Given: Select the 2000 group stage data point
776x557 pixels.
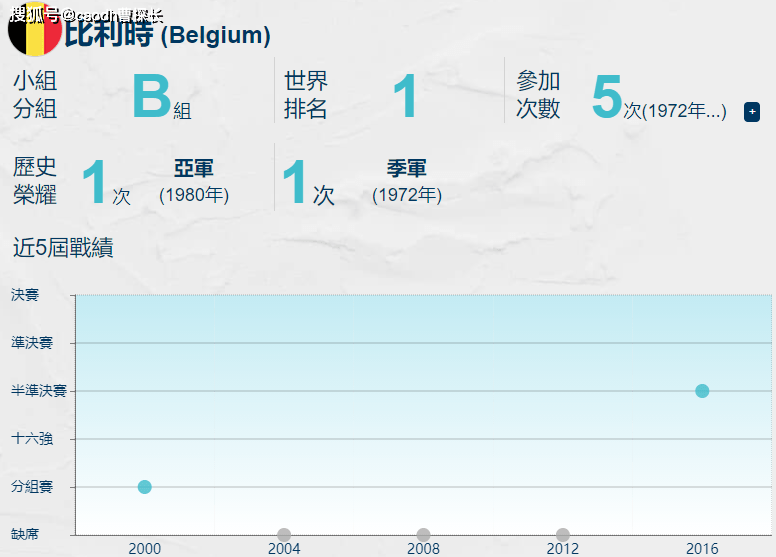Looking at the screenshot, I should (145, 487).
